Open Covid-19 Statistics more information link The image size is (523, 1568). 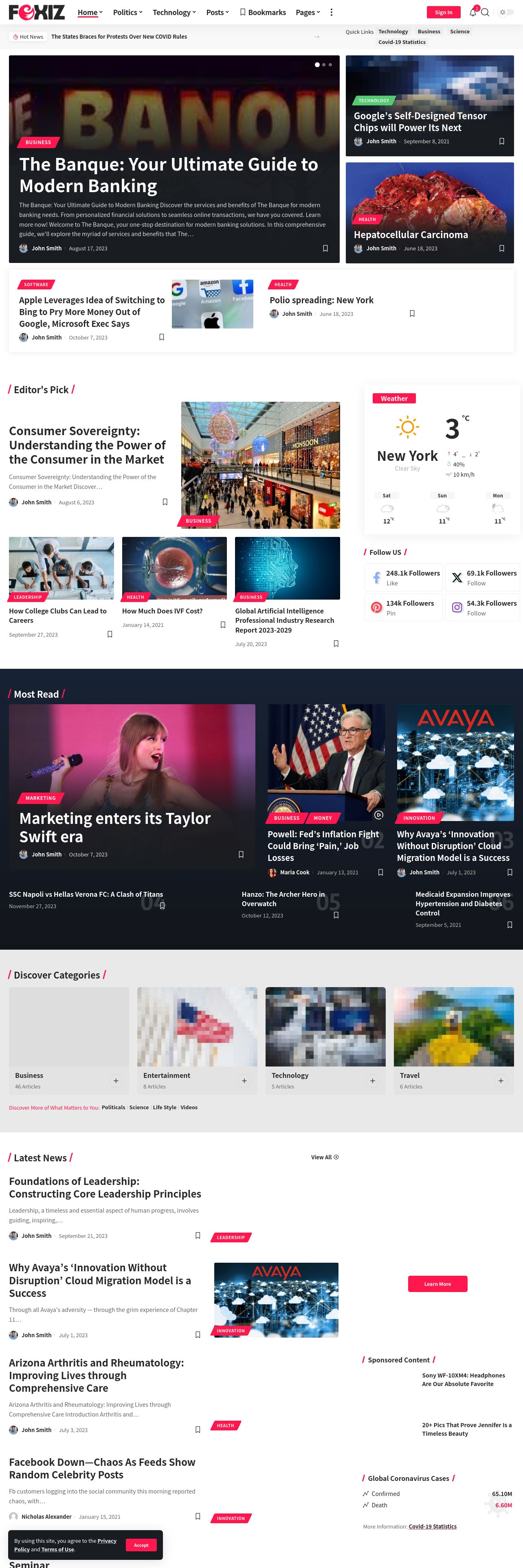click(x=432, y=1526)
